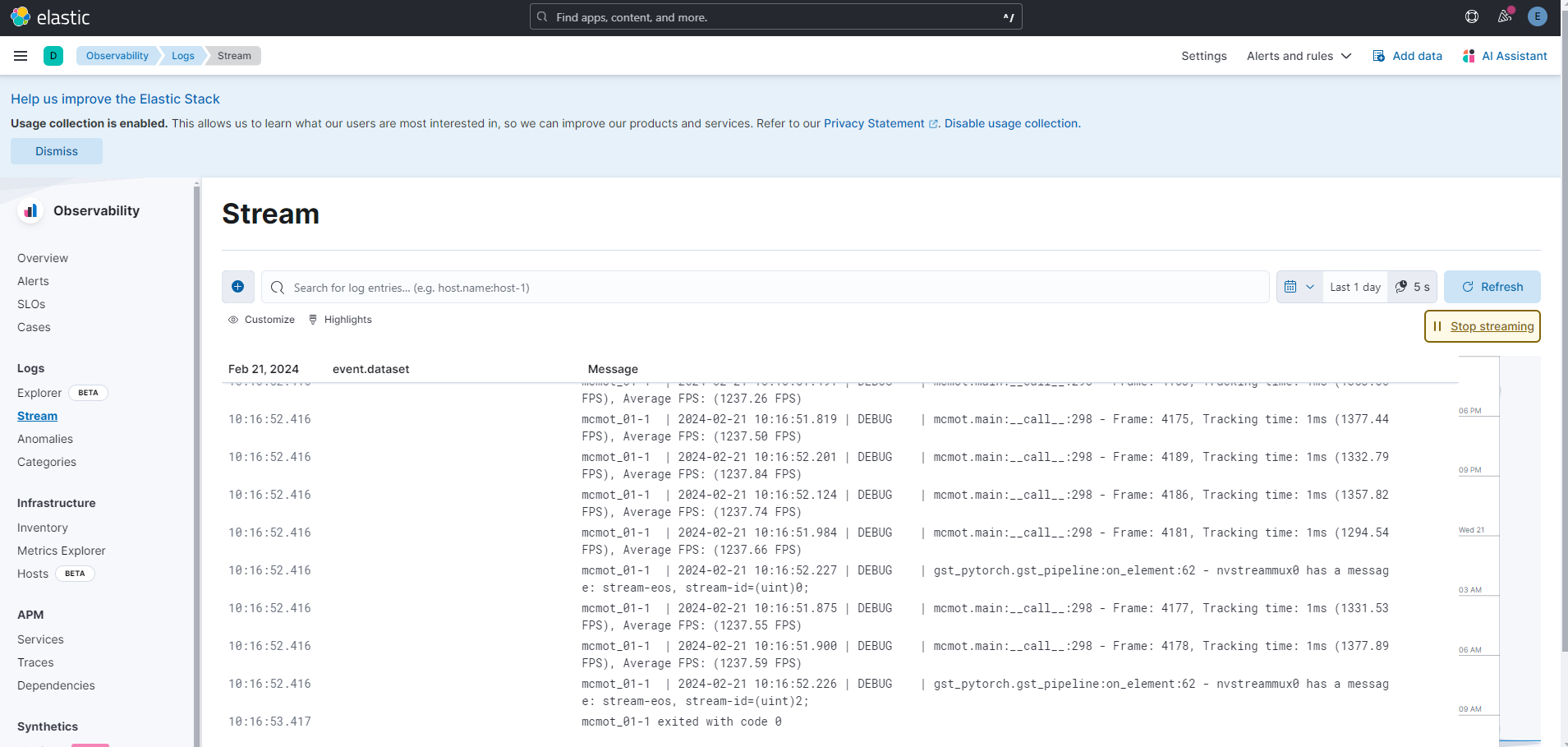Open the hamburger navigation menu
Screen dimensions: 1568x747
[21, 56]
